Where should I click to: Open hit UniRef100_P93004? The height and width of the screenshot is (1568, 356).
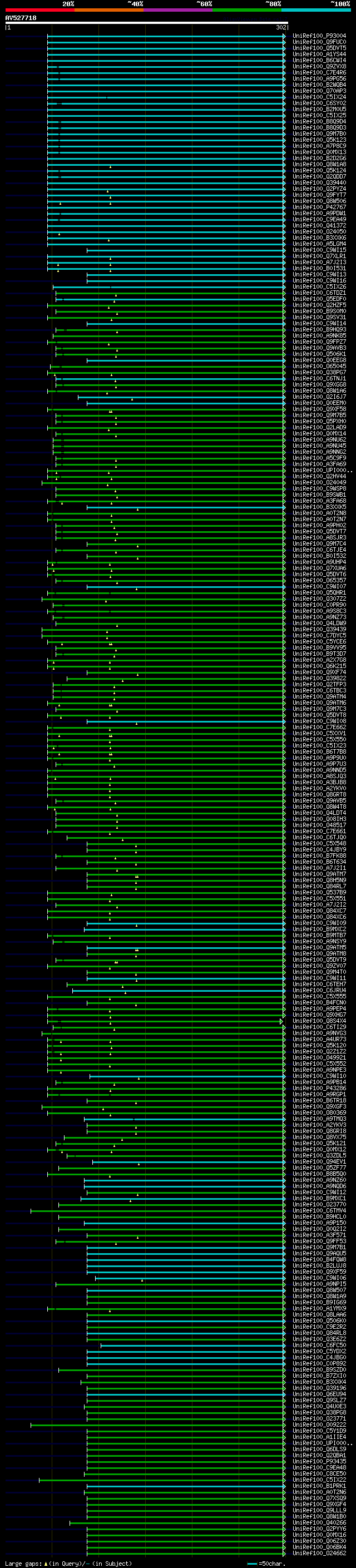point(319,36)
